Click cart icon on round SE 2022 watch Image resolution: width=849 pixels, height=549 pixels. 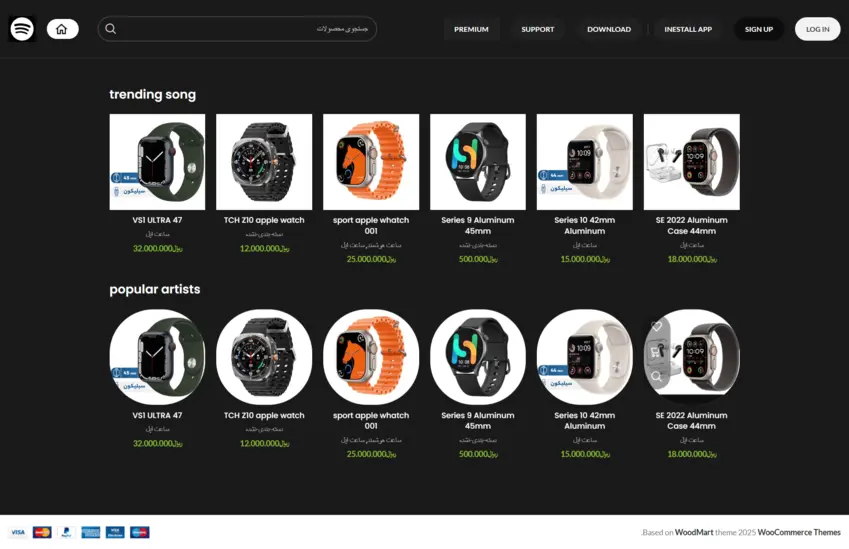click(x=657, y=351)
